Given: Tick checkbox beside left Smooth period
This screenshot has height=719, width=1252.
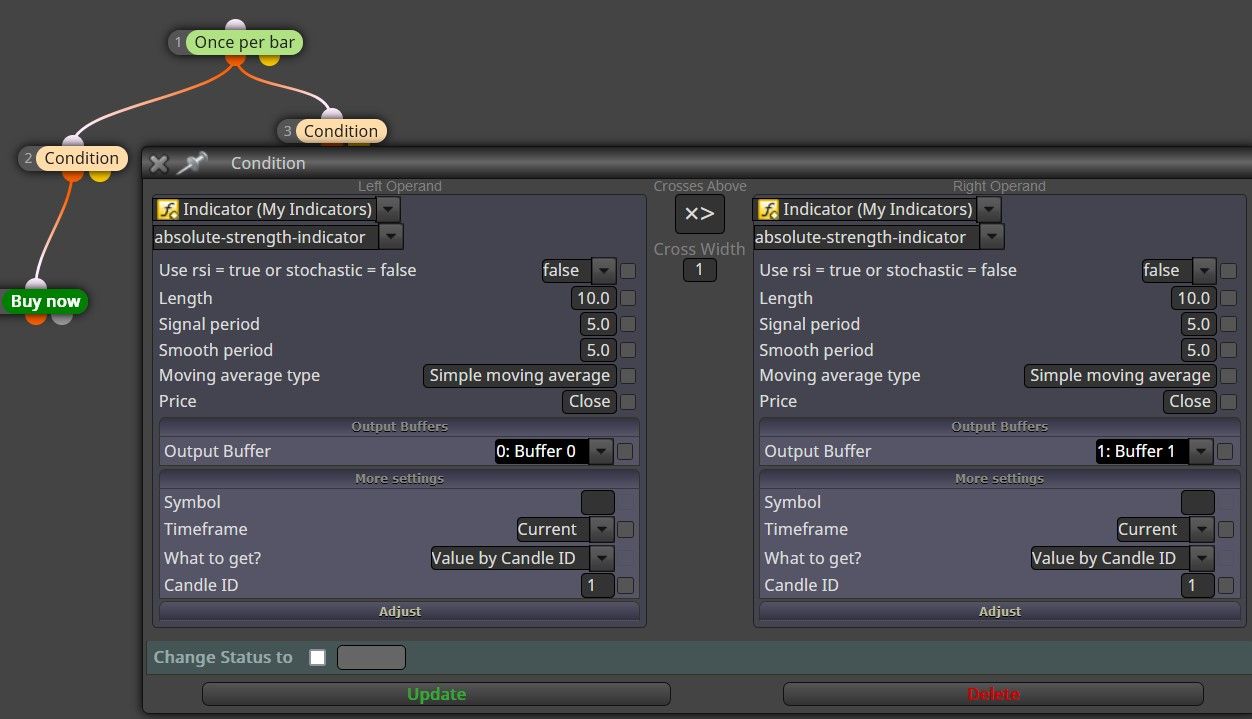Looking at the screenshot, I should pyautogui.click(x=628, y=350).
